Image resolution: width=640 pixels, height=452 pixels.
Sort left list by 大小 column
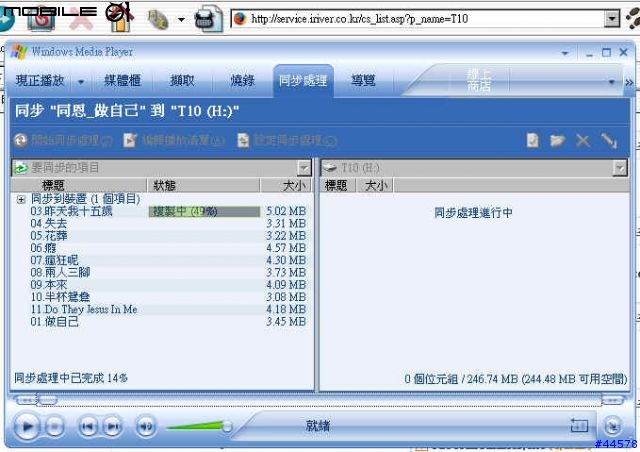pos(286,185)
